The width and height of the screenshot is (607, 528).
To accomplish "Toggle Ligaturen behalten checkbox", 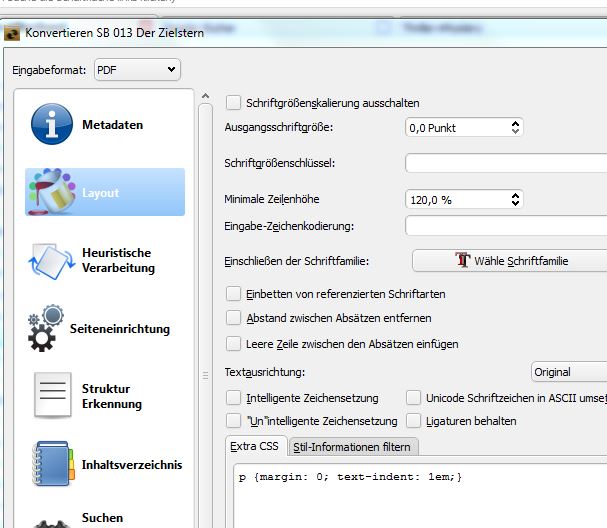I will coord(413,421).
